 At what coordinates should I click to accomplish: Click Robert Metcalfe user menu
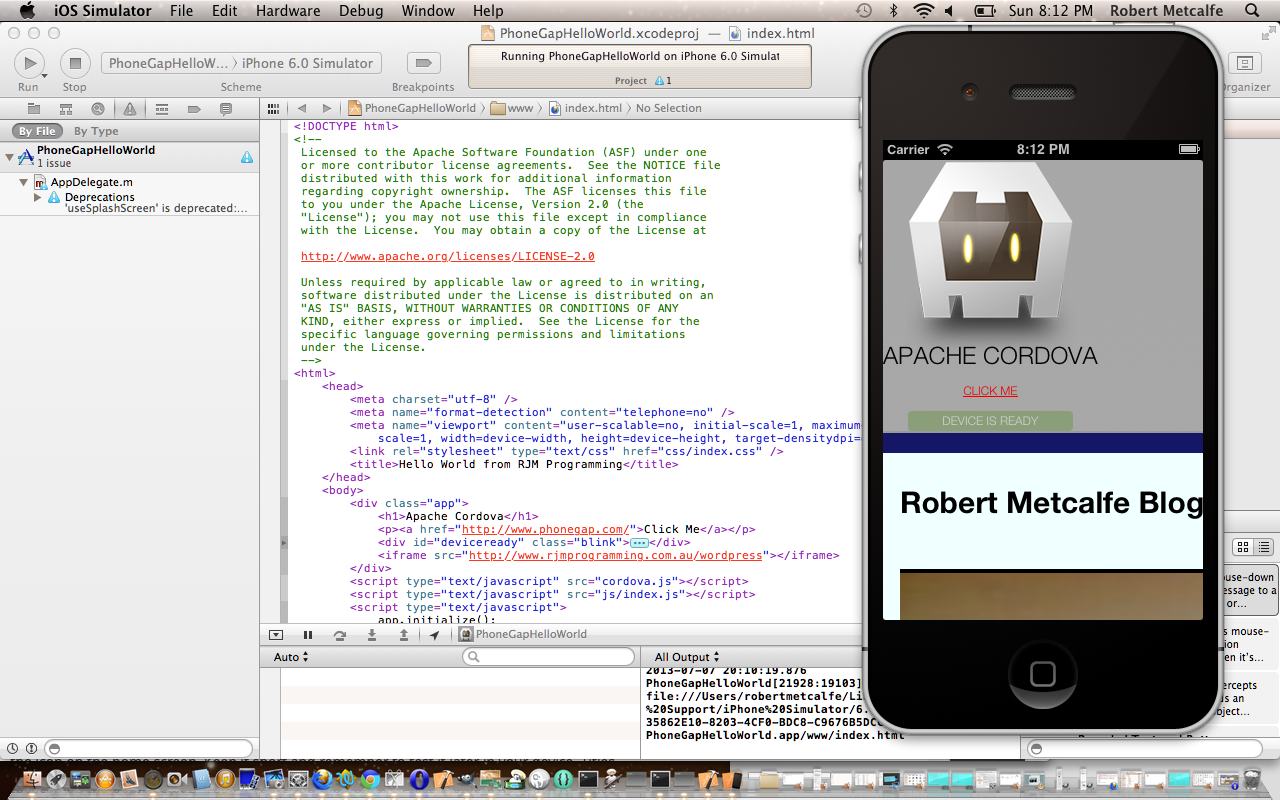pos(1166,11)
